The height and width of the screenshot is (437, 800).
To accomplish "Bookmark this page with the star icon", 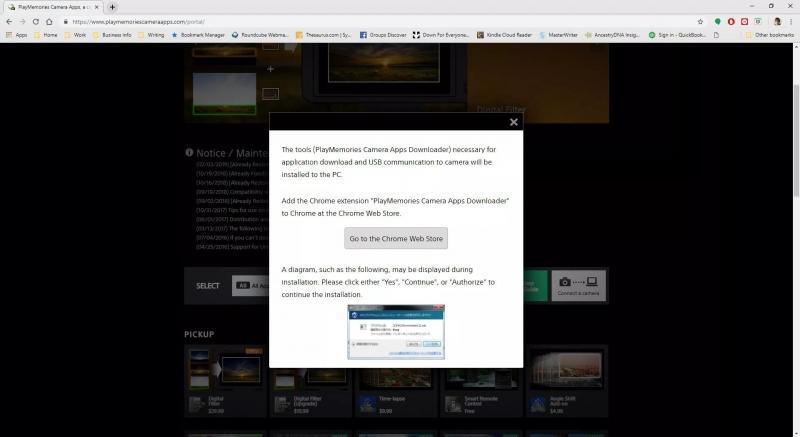I will click(x=700, y=21).
